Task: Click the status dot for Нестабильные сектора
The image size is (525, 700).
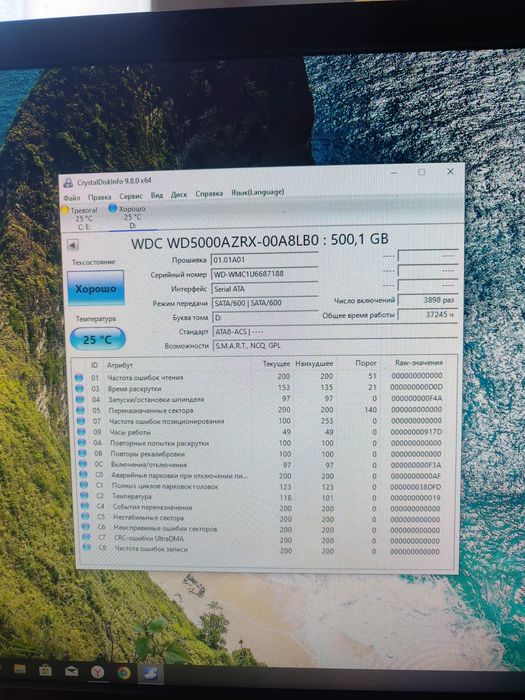Action: 85,516
